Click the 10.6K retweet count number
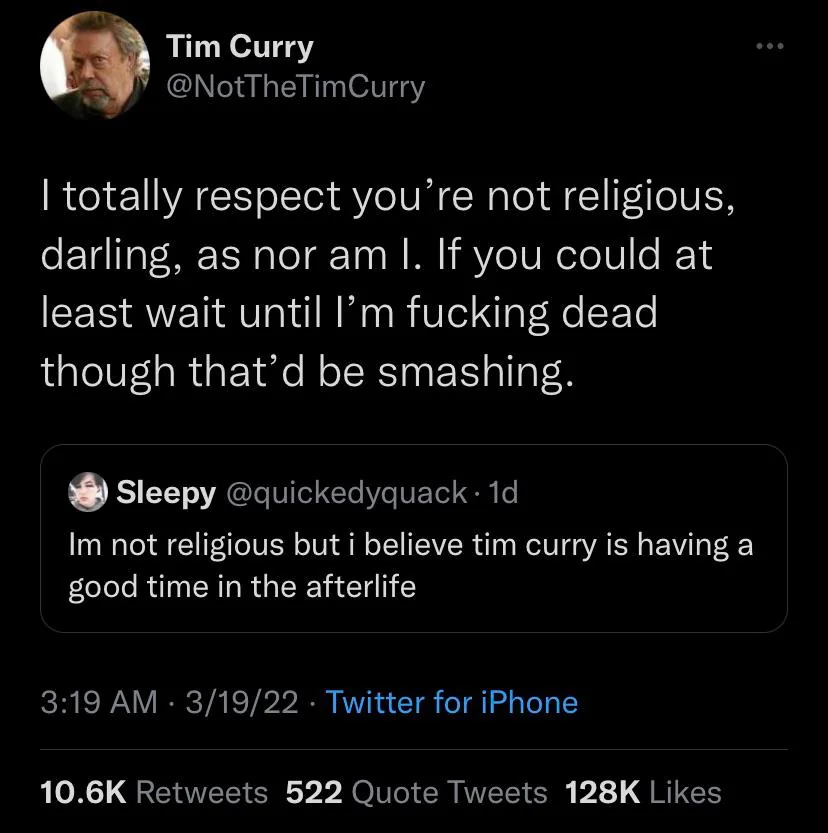The image size is (828, 833). click(83, 793)
